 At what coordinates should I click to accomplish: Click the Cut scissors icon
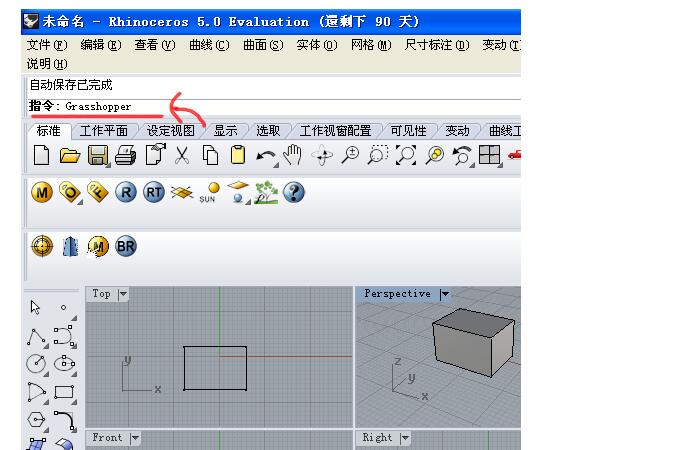pyautogui.click(x=182, y=155)
